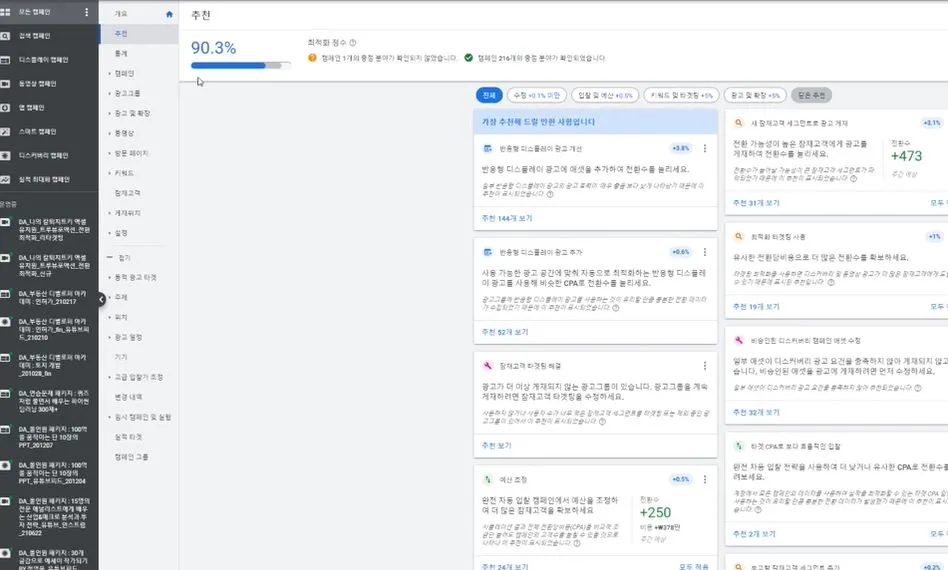Screen dimensions: 948x570
Task: Open more options on 잠재고객 타겟팅 해결 card
Action: click(704, 366)
